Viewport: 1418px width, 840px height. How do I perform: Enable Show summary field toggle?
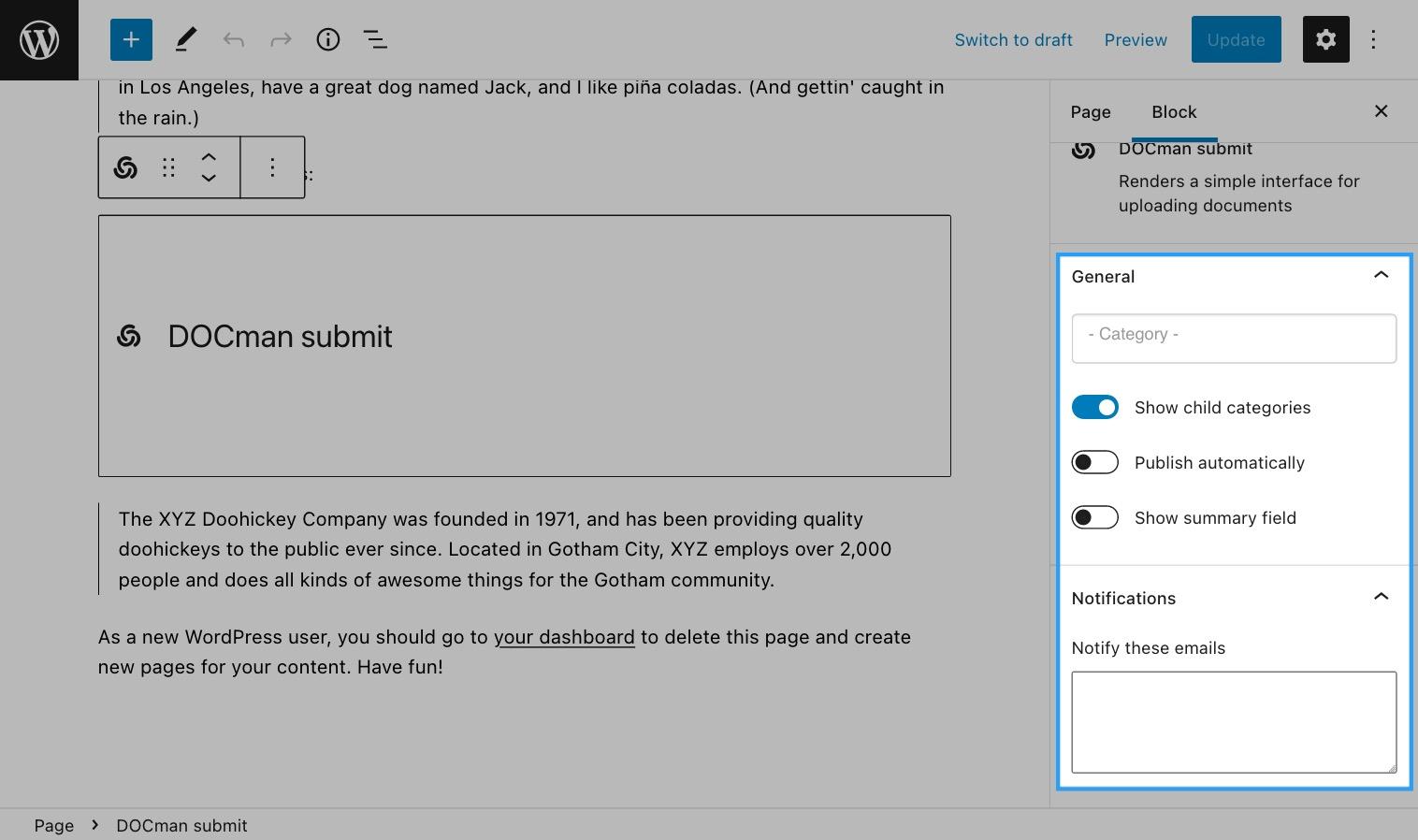[1095, 518]
